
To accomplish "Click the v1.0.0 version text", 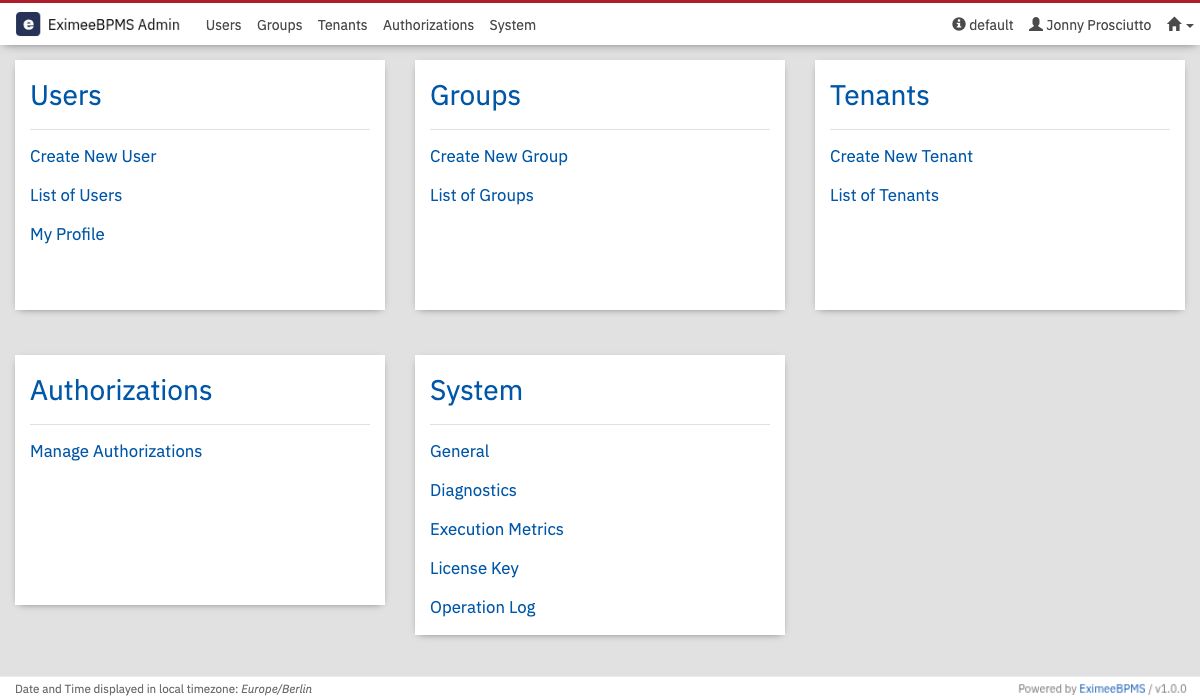I will coord(1170,689).
